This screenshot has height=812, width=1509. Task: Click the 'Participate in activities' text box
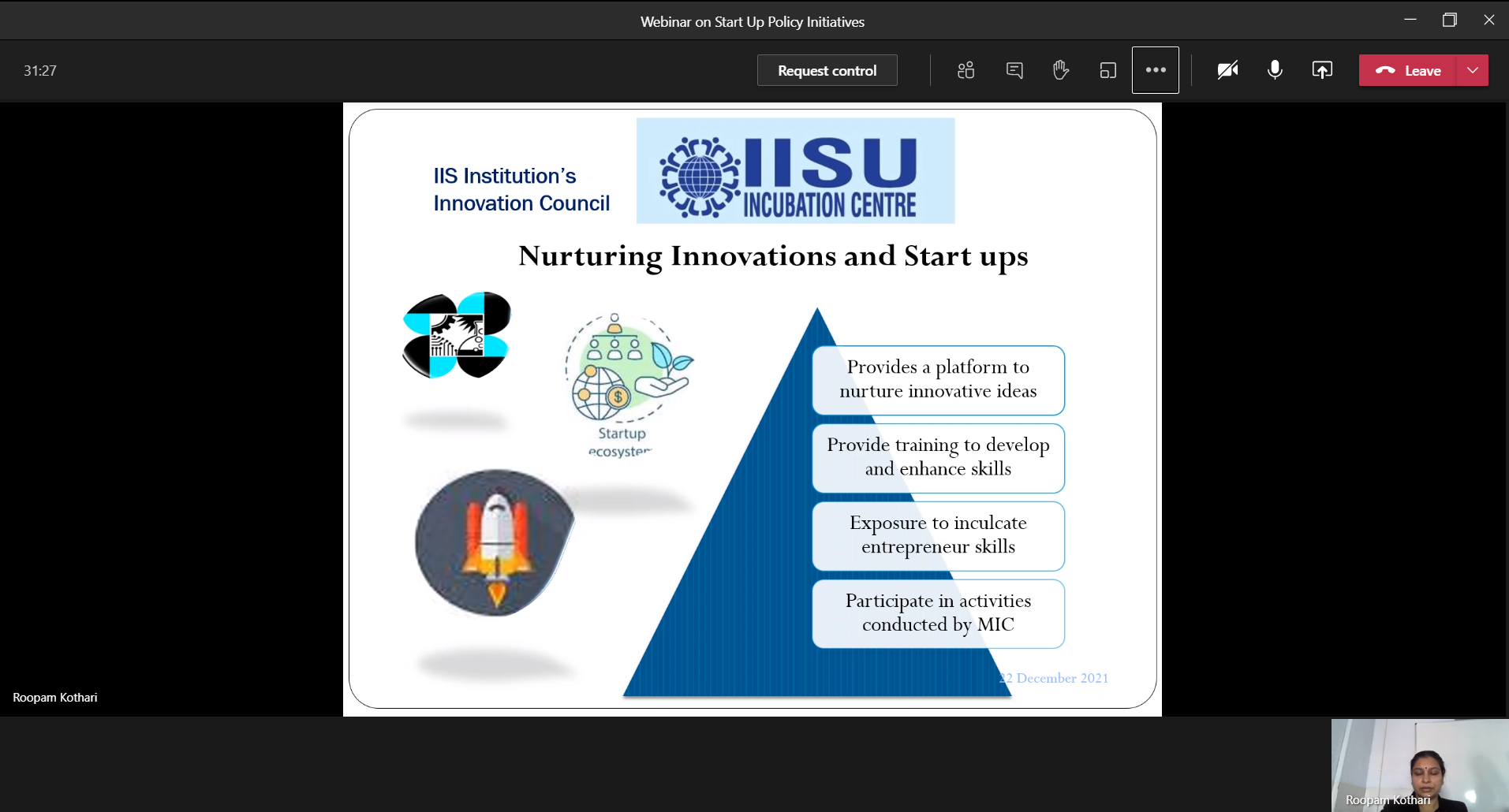(938, 613)
